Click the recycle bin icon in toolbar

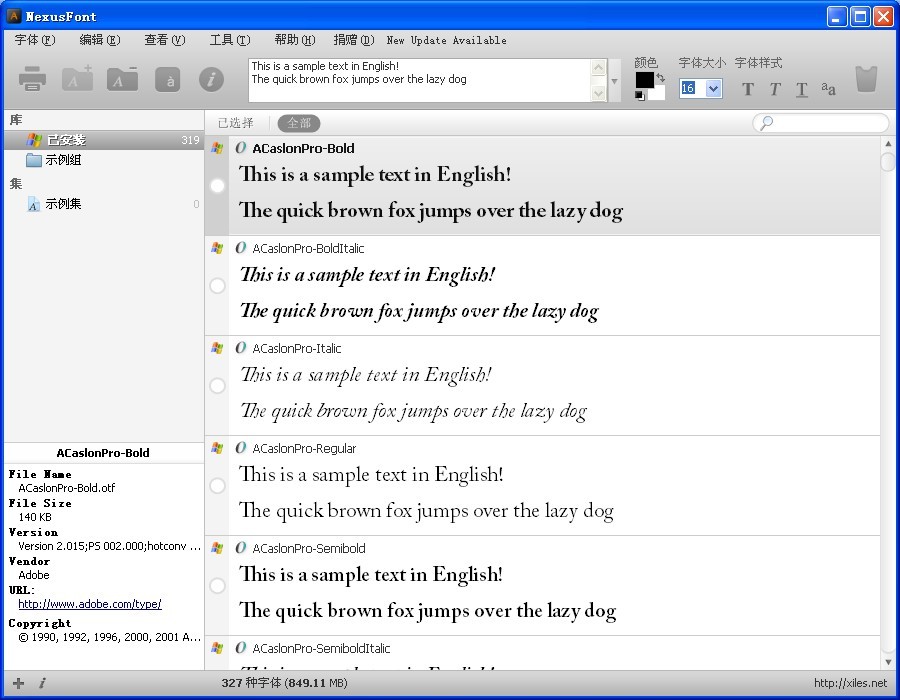coord(866,80)
